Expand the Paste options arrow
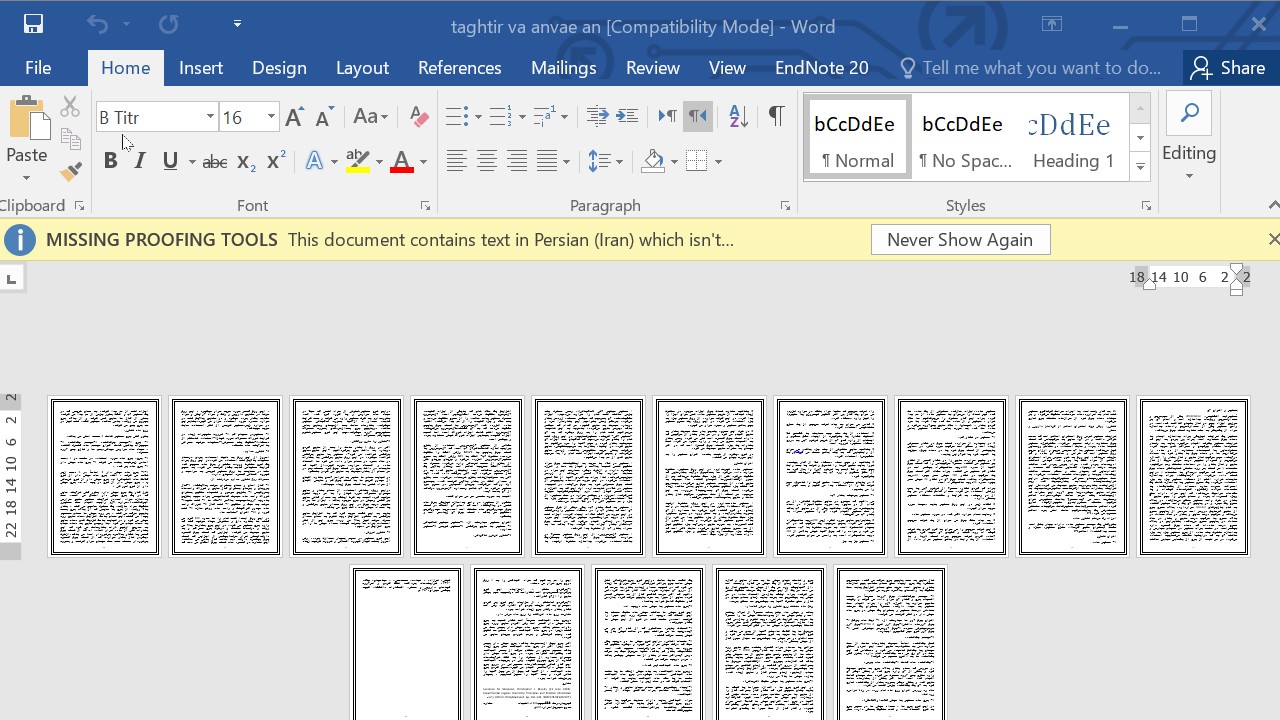The image size is (1280, 720). click(27, 178)
